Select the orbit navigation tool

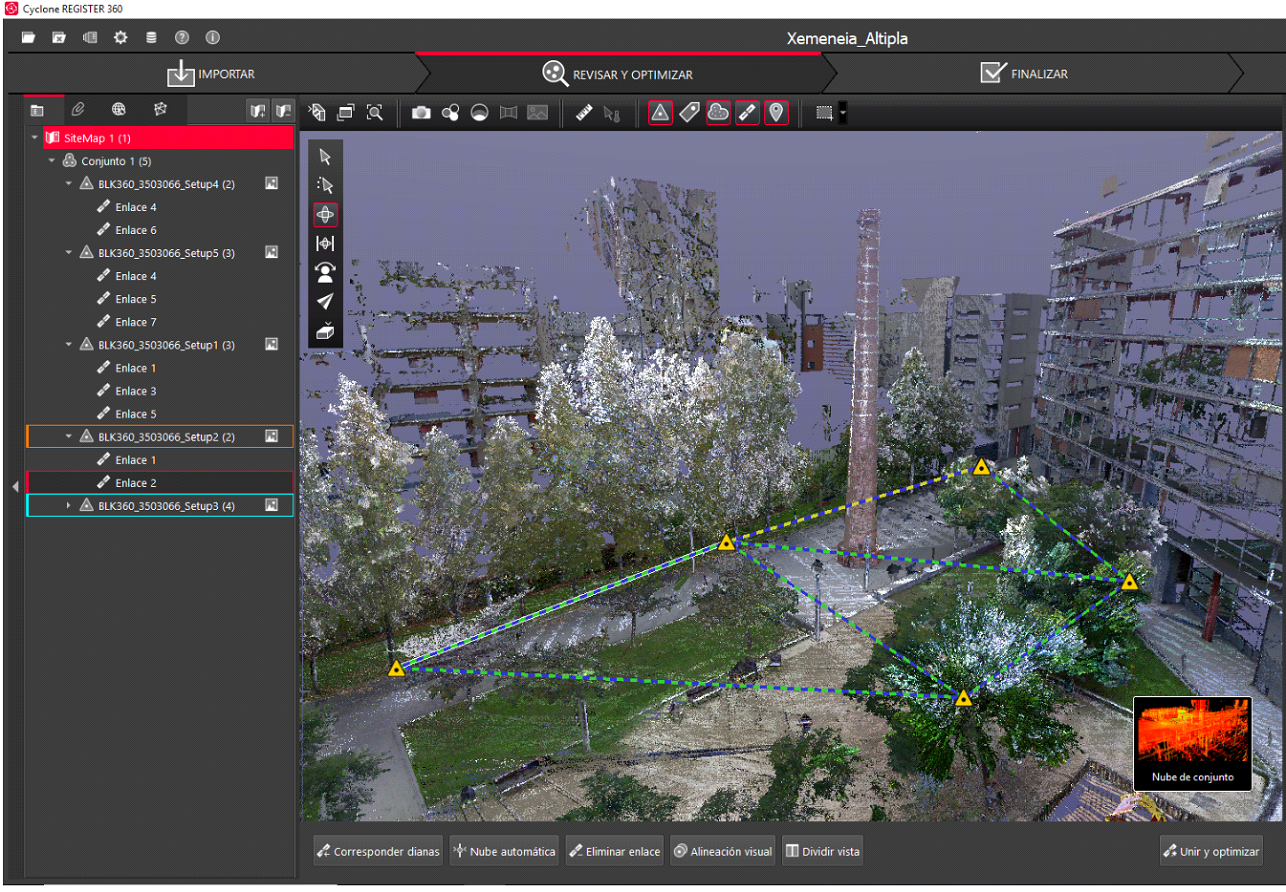click(325, 214)
